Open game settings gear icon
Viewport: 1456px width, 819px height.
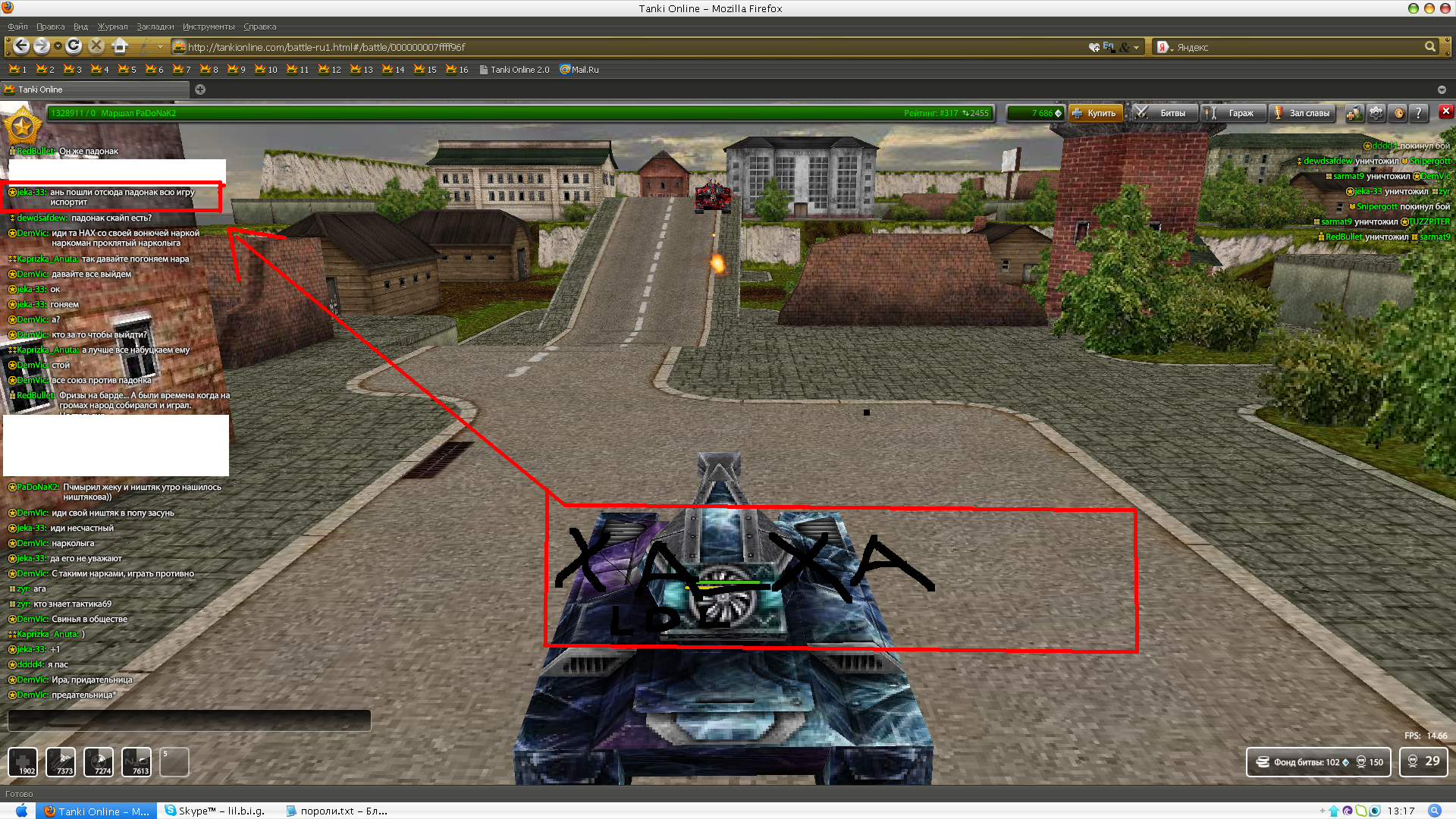(x=1376, y=113)
